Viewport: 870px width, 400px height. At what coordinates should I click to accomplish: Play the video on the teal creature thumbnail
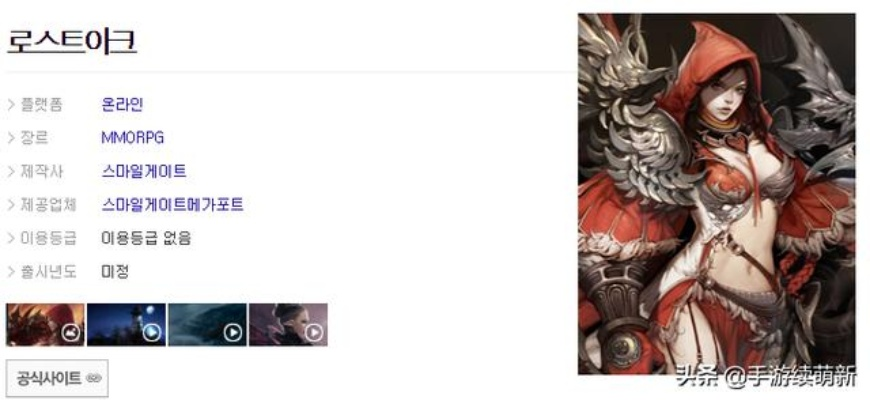(x=233, y=332)
